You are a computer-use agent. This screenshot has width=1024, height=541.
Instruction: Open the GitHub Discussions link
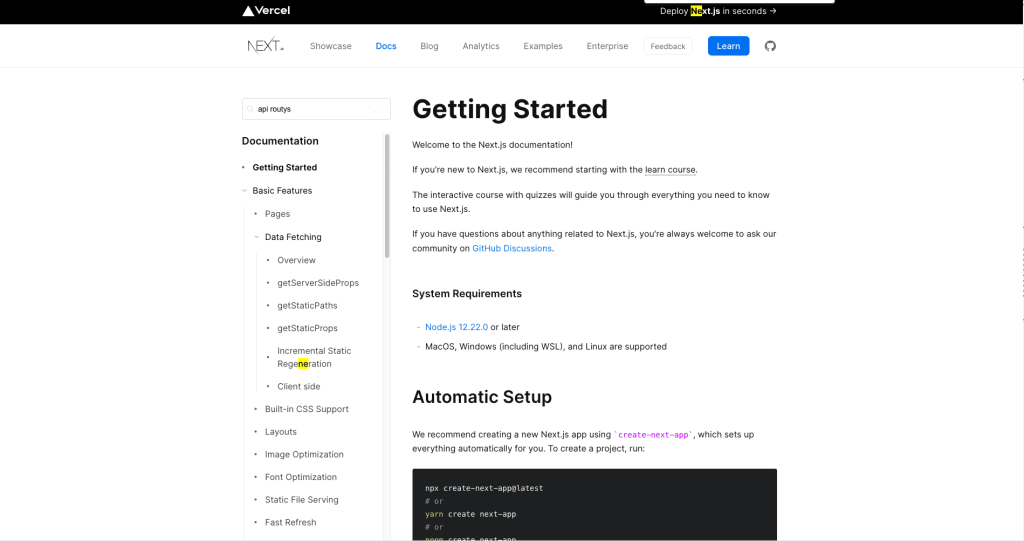pos(512,248)
